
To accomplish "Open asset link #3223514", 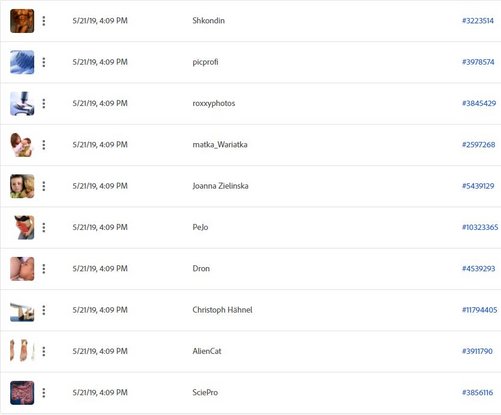I will click(478, 21).
